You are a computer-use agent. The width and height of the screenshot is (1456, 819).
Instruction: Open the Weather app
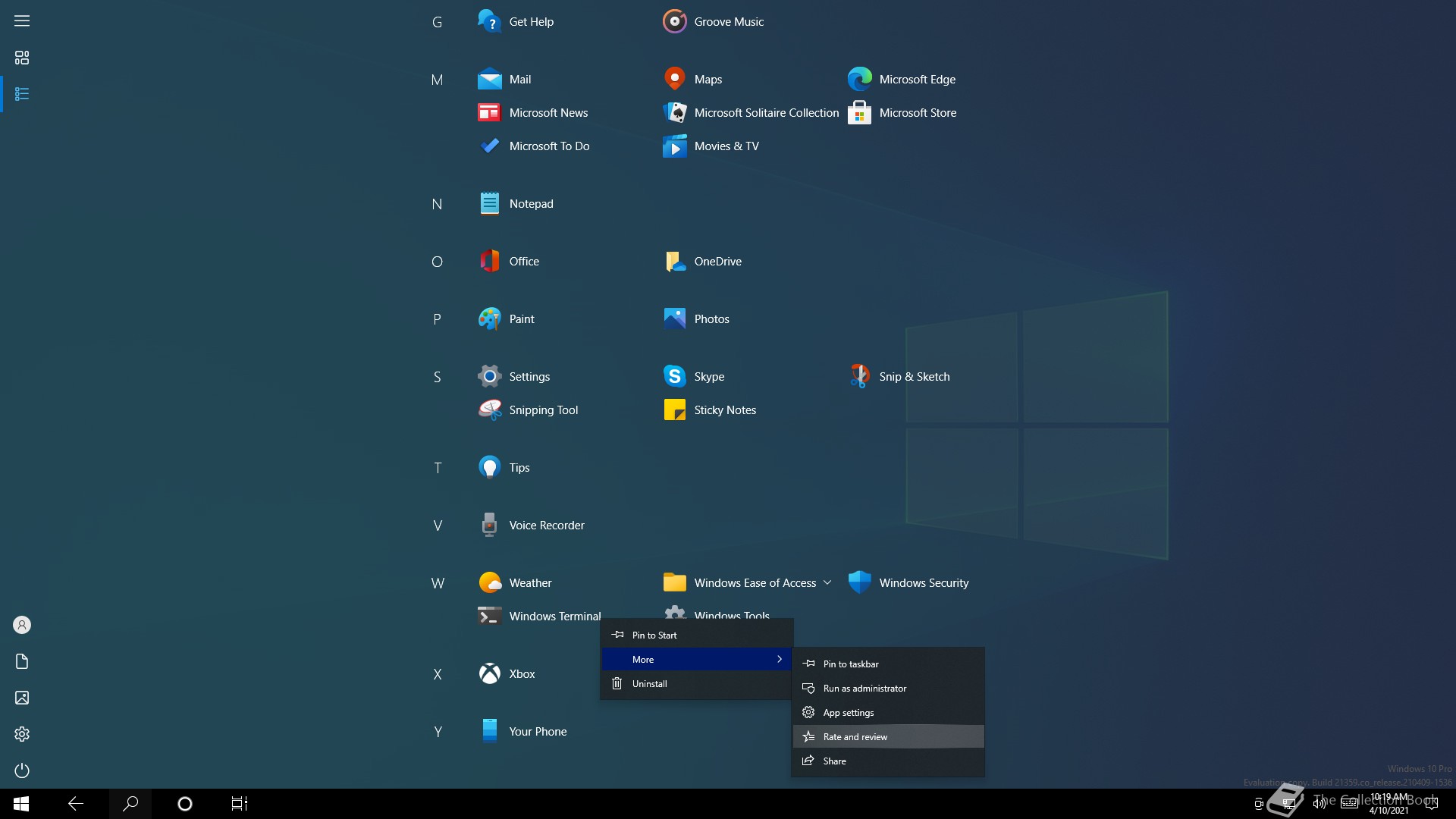[x=515, y=582]
